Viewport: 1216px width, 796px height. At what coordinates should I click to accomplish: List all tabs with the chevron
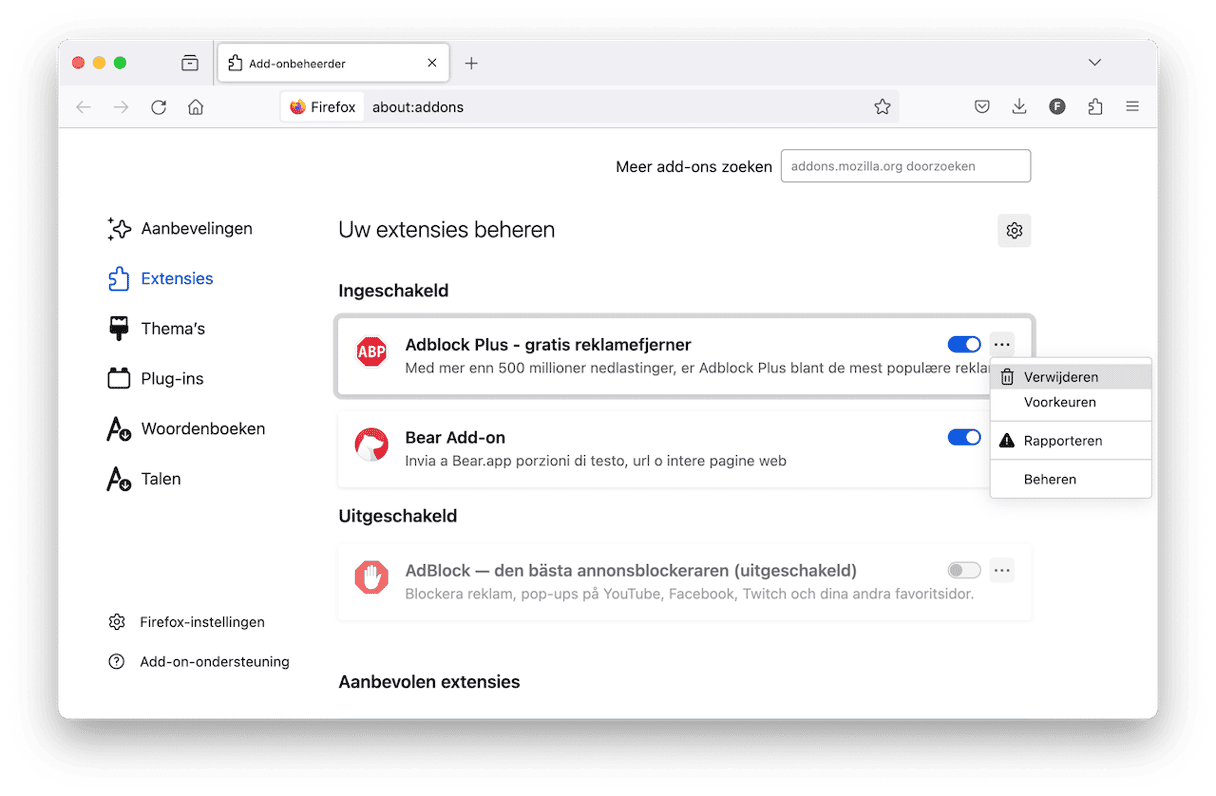pyautogui.click(x=1095, y=63)
